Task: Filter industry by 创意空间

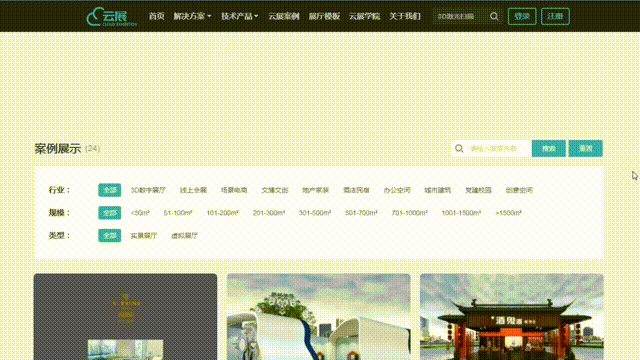Action: (x=519, y=190)
